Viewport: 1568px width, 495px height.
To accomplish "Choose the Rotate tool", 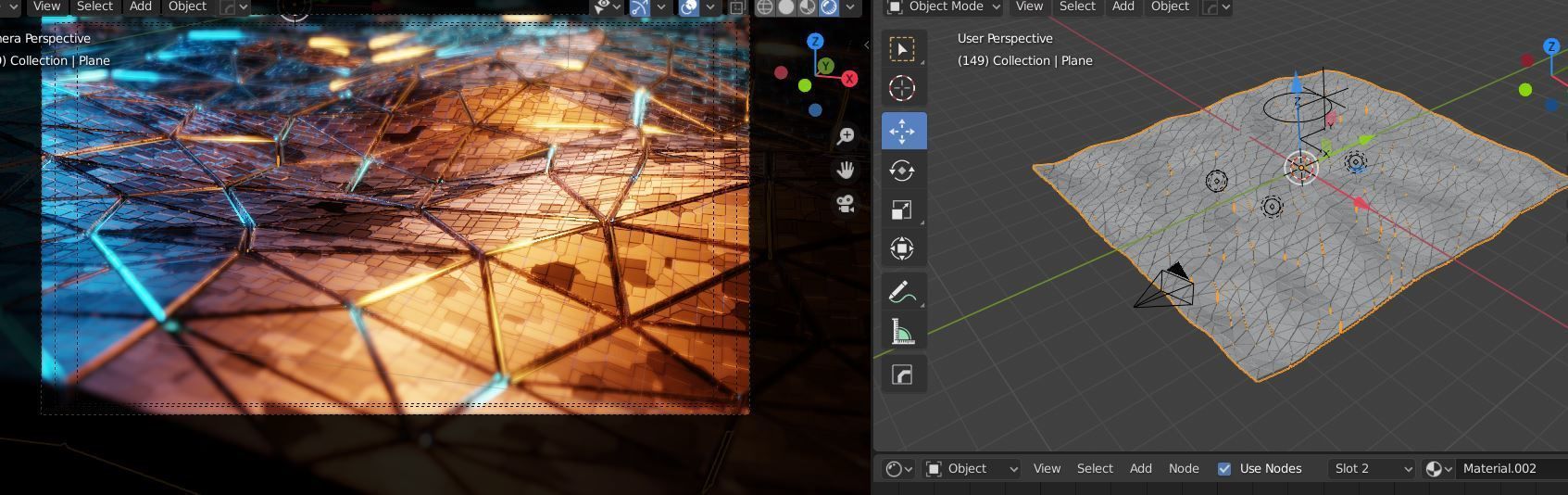I will (902, 171).
